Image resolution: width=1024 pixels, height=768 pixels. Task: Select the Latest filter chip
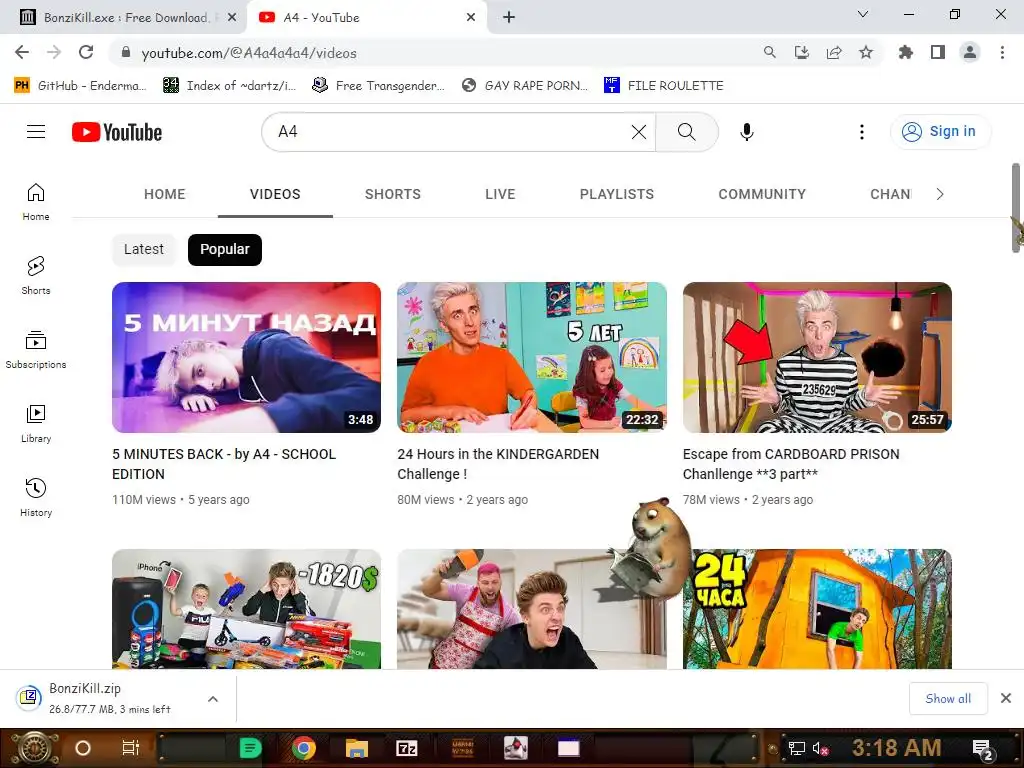[x=144, y=249]
